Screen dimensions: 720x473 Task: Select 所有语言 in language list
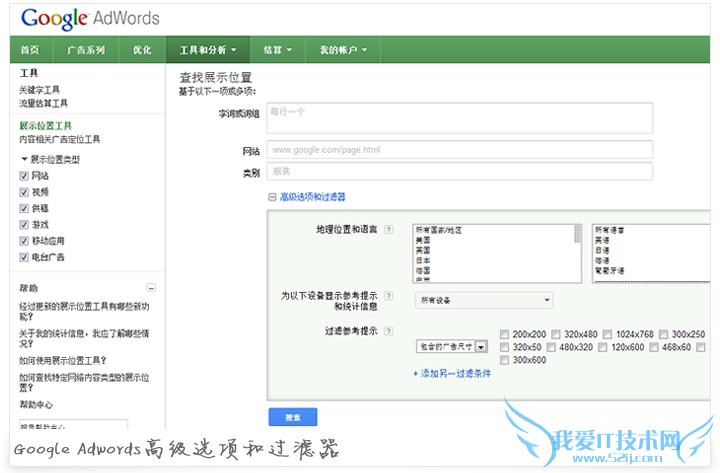tap(609, 230)
